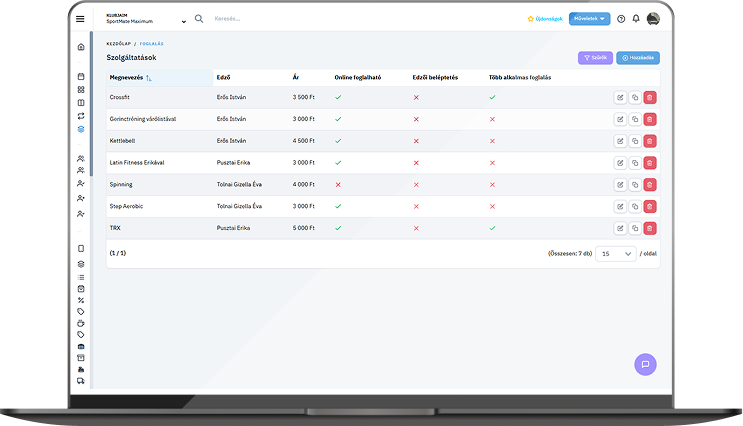
Task: Edit the Gerinctréning várólistával row
Action: pyautogui.click(x=620, y=119)
